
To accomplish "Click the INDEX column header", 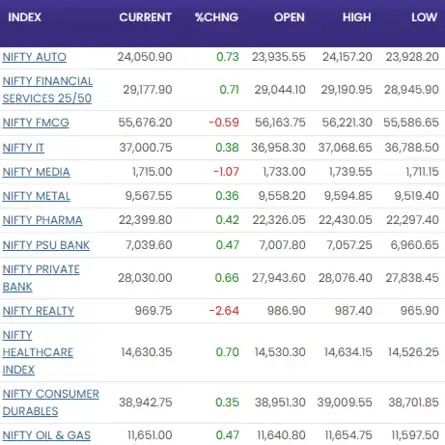I will 25,17.
